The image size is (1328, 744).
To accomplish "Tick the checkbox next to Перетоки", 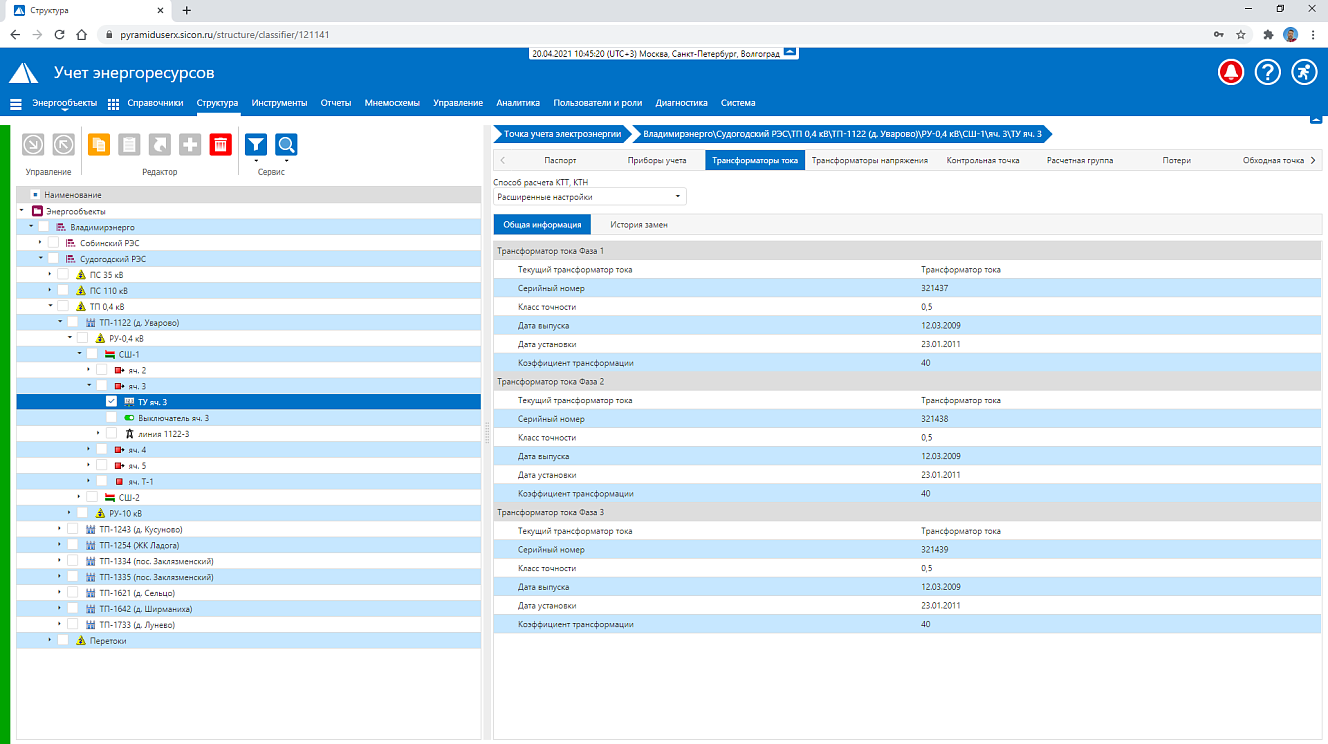I will tap(63, 641).
